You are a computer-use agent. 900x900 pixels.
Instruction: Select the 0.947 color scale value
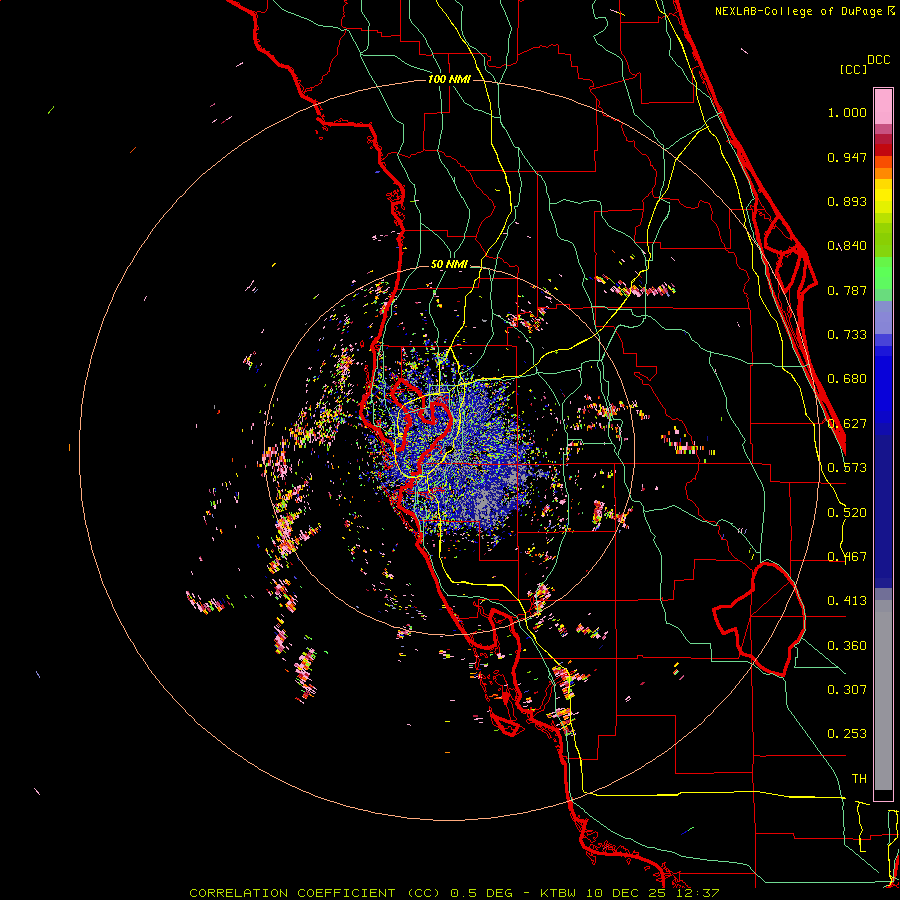847,157
